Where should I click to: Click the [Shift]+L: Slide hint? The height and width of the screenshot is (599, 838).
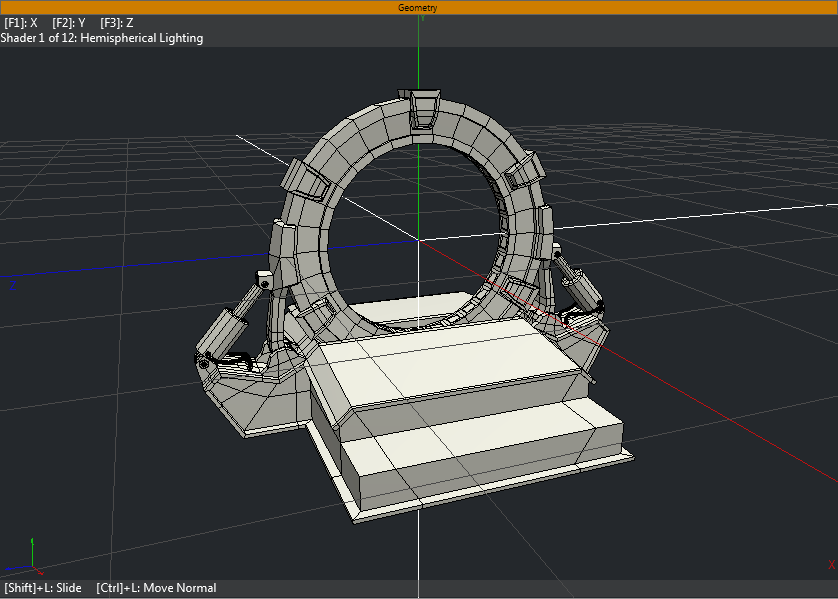click(43, 588)
